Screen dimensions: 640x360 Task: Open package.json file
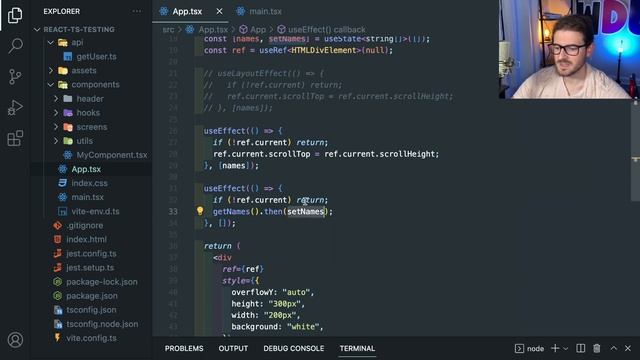(91, 296)
